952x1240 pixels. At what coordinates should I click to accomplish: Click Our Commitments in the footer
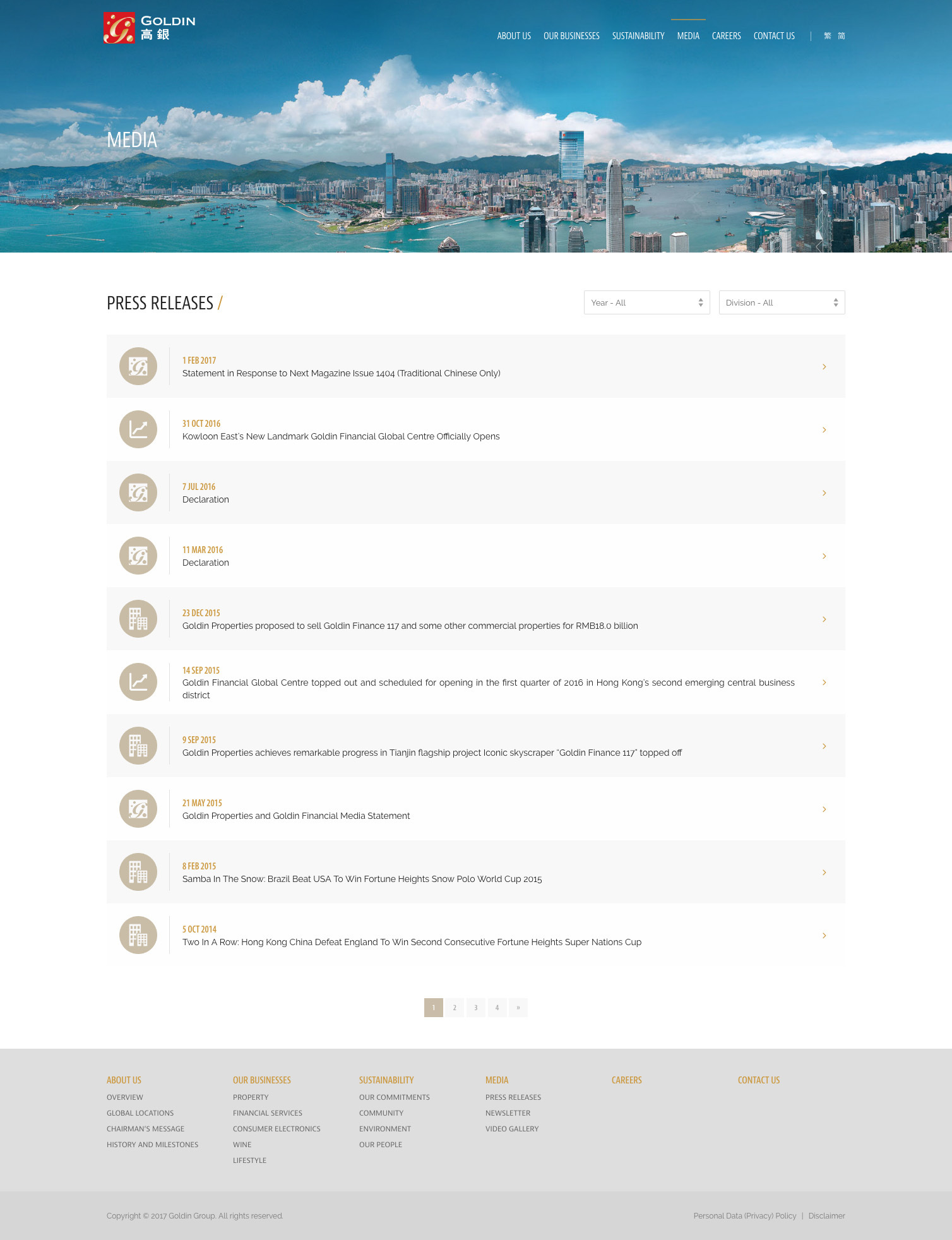tap(395, 1097)
